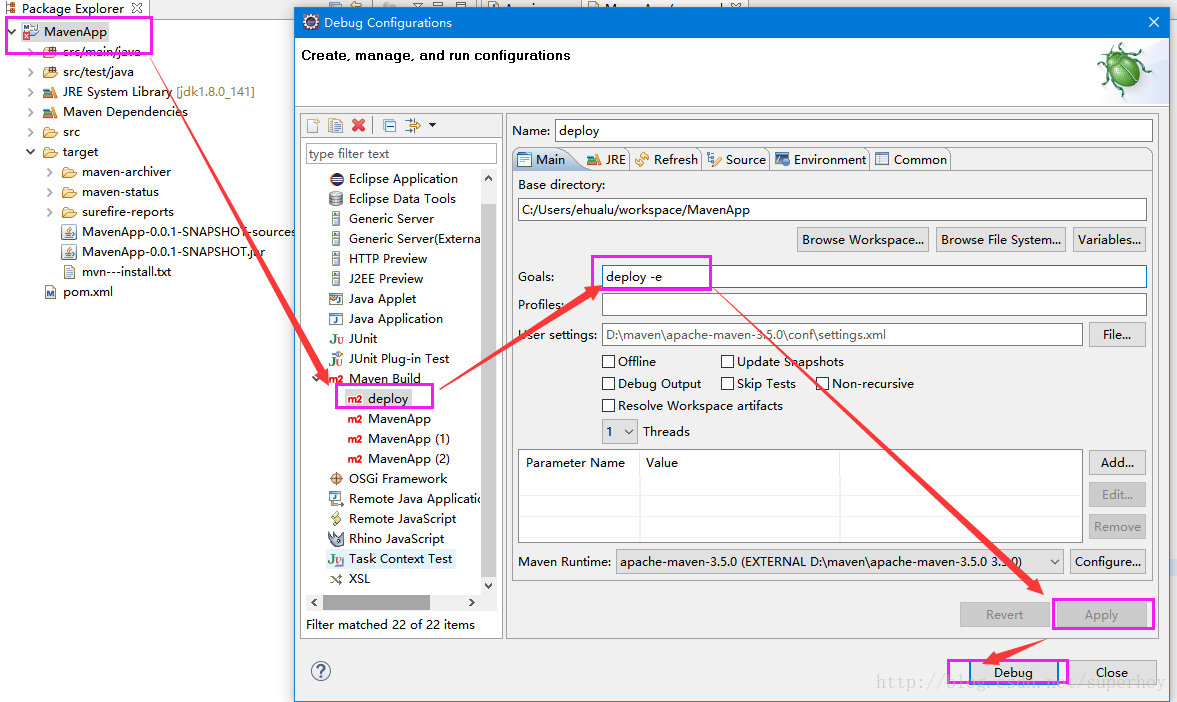
Task: Click the Collapse All icon in configurations toolbar
Action: [390, 125]
